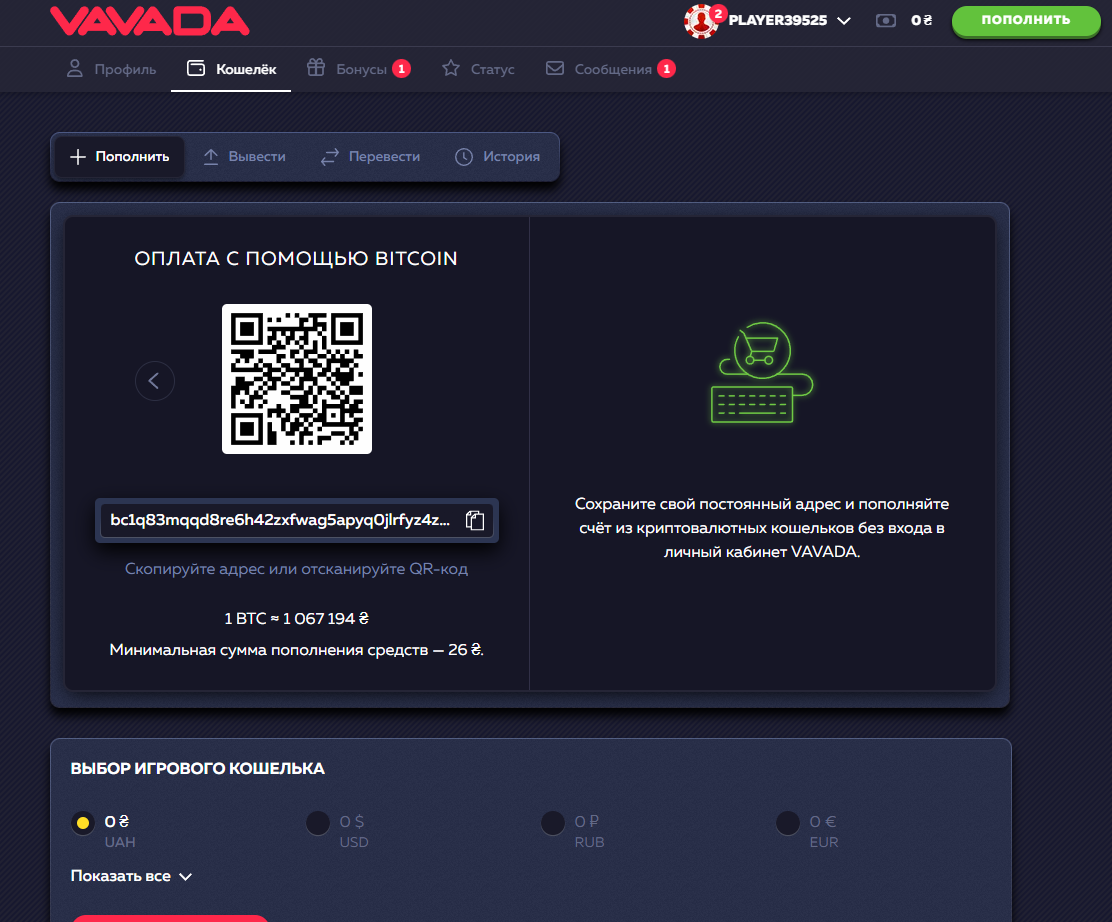Select the Кошелёк tab
The height and width of the screenshot is (922, 1112).
(x=231, y=69)
